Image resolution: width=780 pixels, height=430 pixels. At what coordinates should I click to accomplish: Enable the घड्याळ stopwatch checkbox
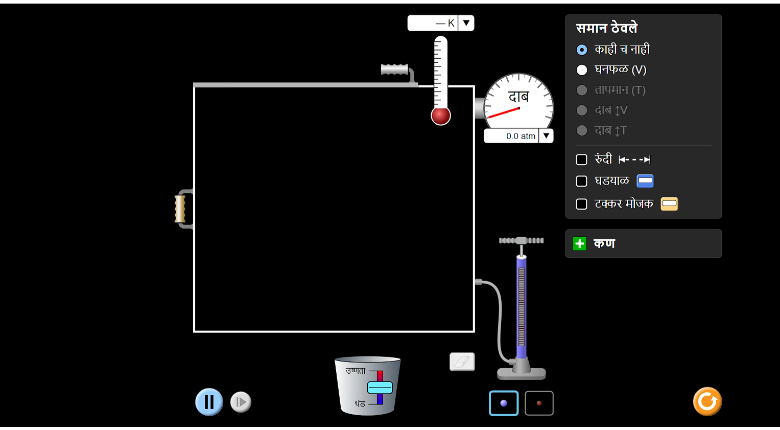(582, 181)
